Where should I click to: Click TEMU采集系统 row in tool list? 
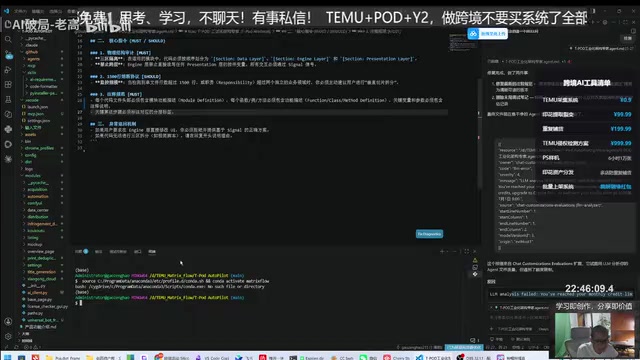pos(587,100)
